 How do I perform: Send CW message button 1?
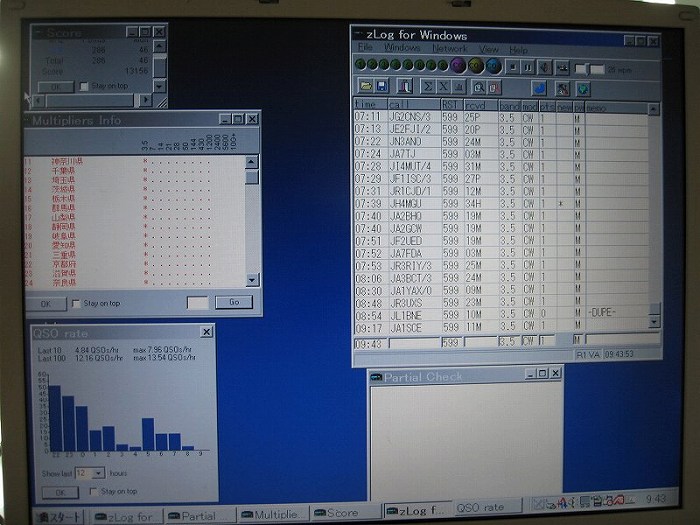point(360,65)
